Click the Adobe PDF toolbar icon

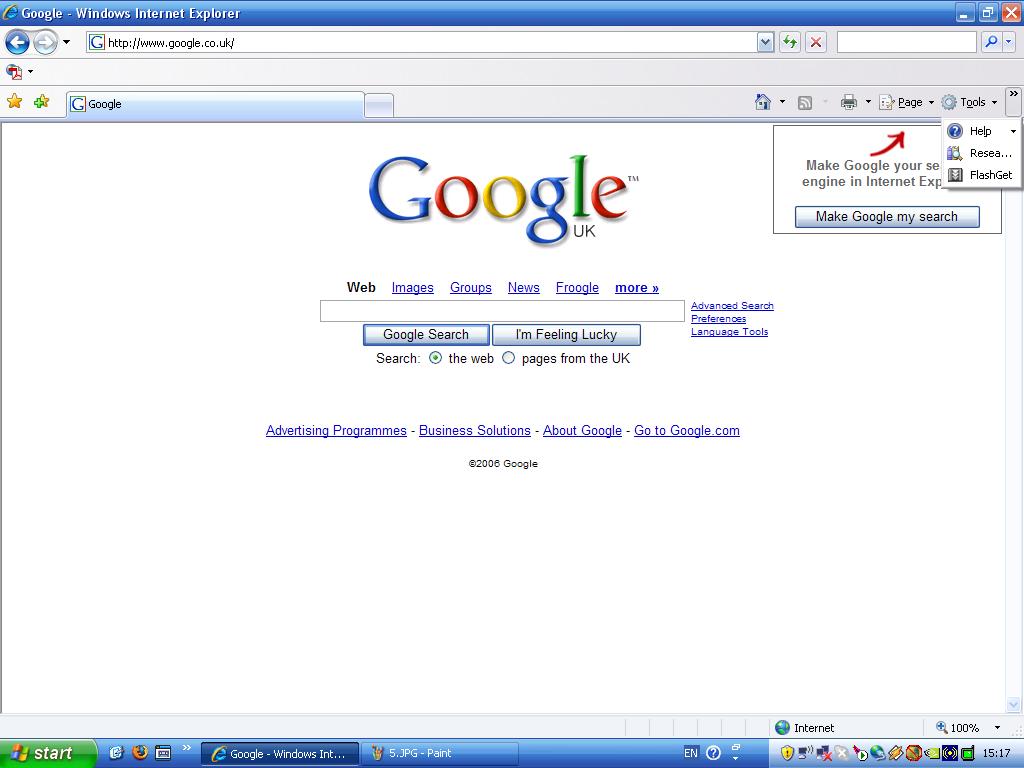tap(14, 71)
